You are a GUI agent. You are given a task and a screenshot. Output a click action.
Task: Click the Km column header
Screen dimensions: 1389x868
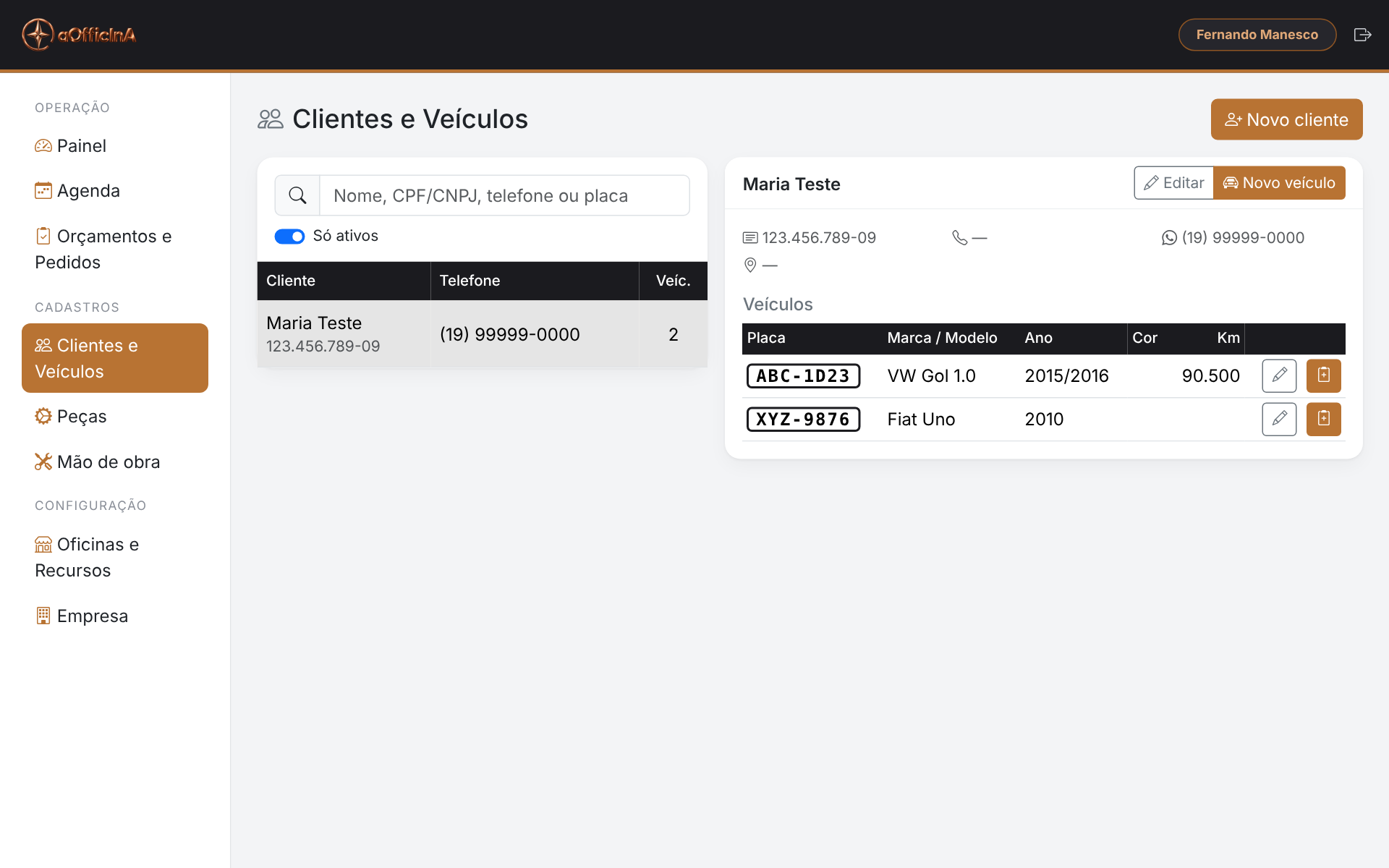1228,338
